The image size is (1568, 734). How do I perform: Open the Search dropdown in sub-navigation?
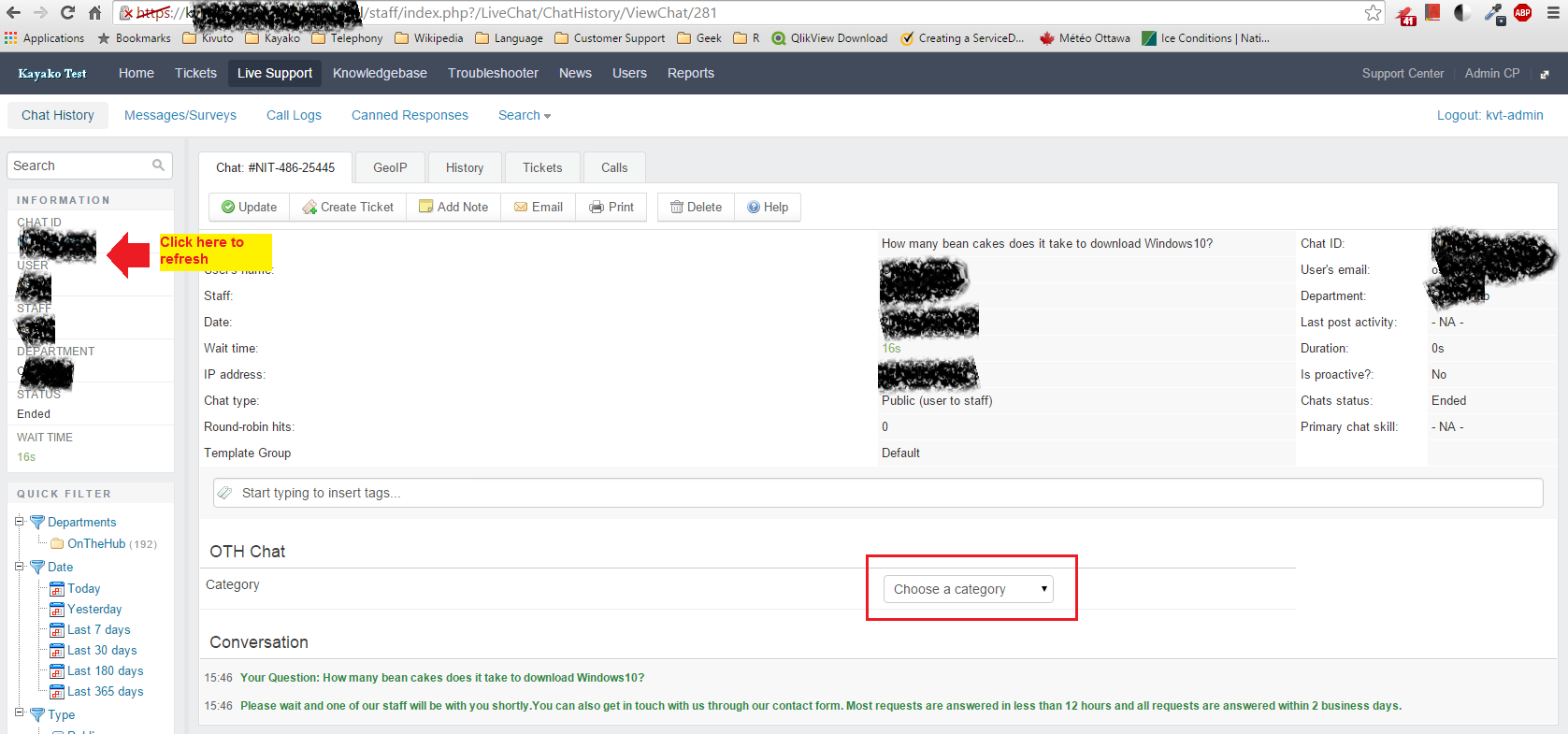pos(525,115)
